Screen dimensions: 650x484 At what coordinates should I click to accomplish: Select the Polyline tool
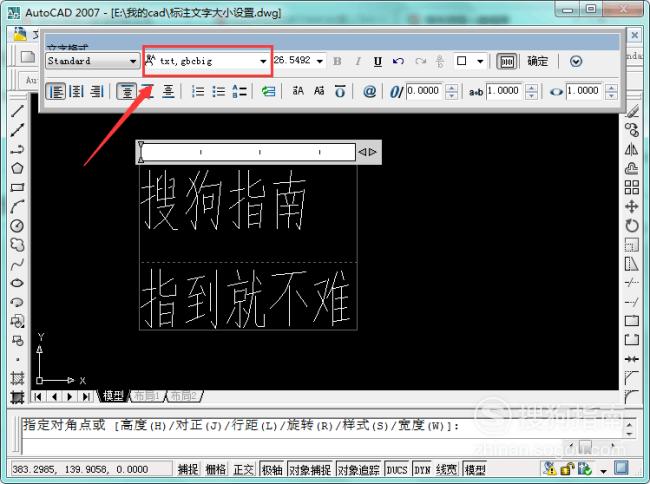click(17, 149)
